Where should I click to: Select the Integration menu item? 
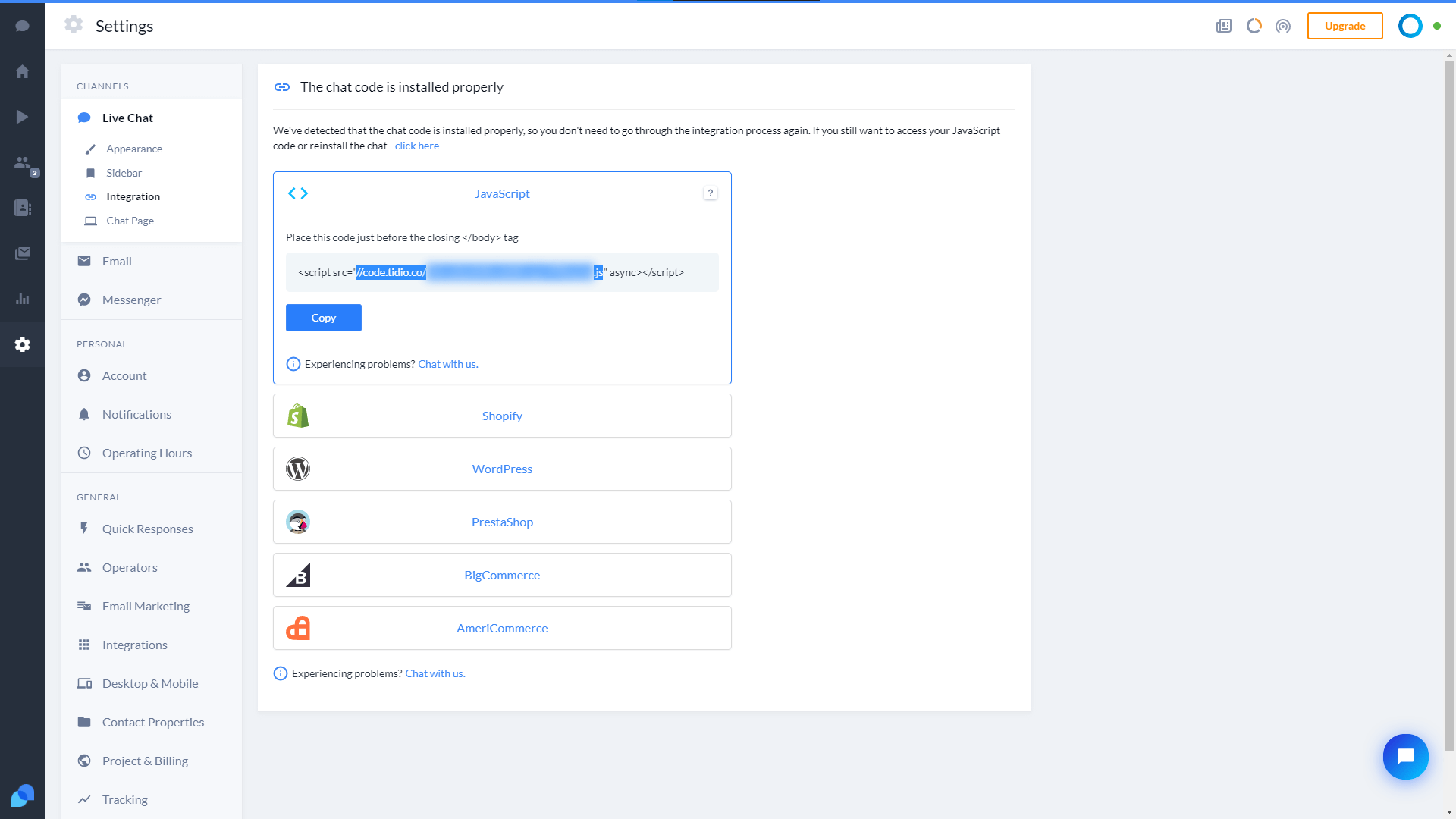click(133, 196)
